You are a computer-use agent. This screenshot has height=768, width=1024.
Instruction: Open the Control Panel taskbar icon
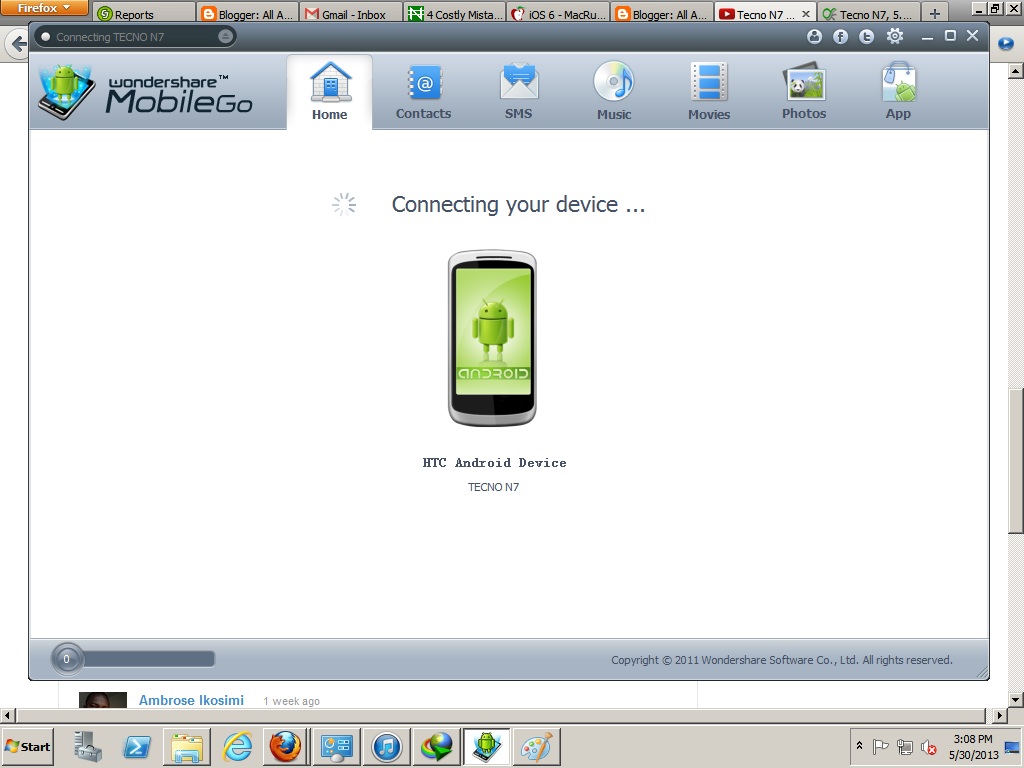pyautogui.click(x=336, y=746)
